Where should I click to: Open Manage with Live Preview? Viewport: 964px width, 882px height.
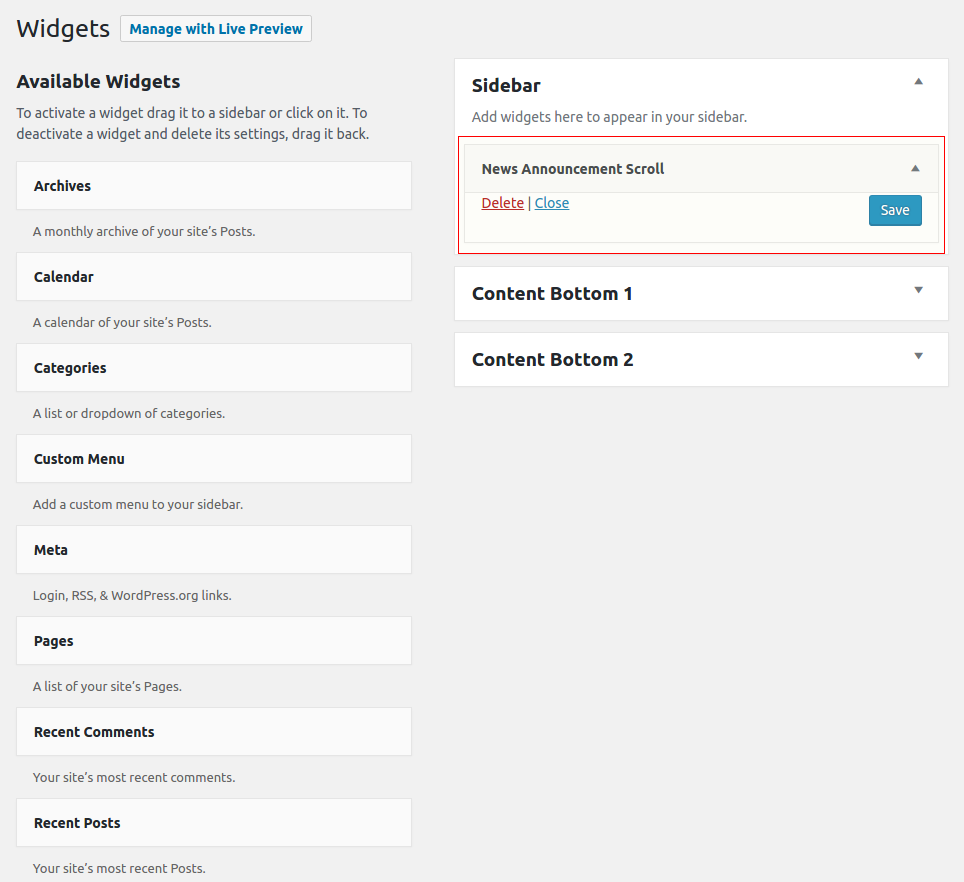point(216,29)
